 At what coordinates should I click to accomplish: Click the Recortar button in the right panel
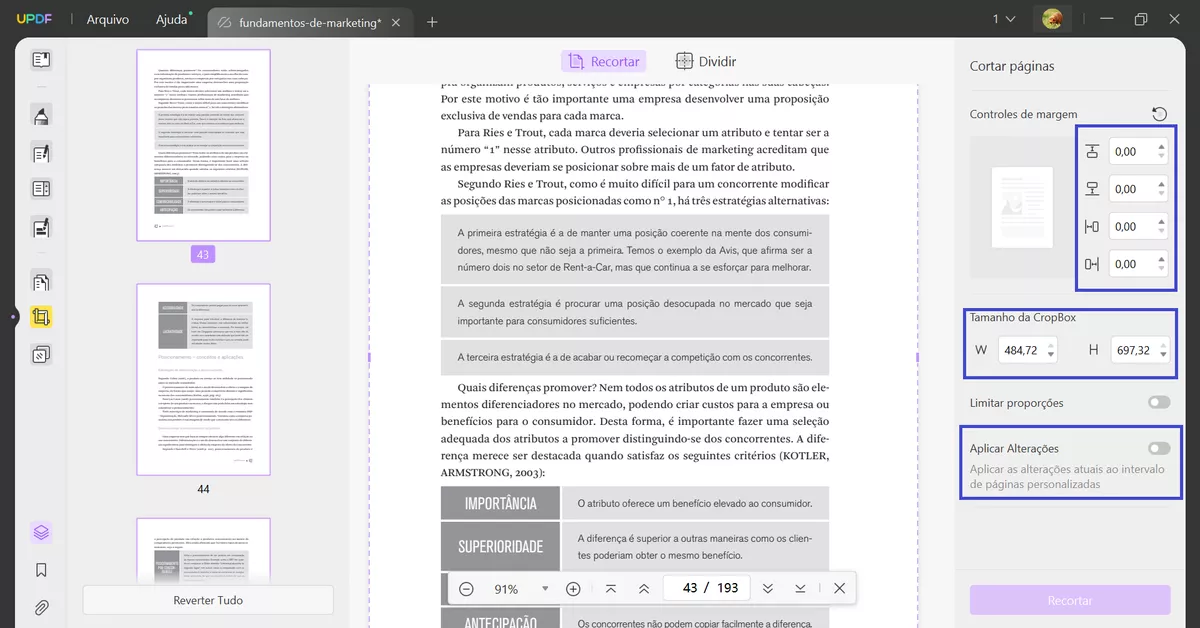point(1069,600)
